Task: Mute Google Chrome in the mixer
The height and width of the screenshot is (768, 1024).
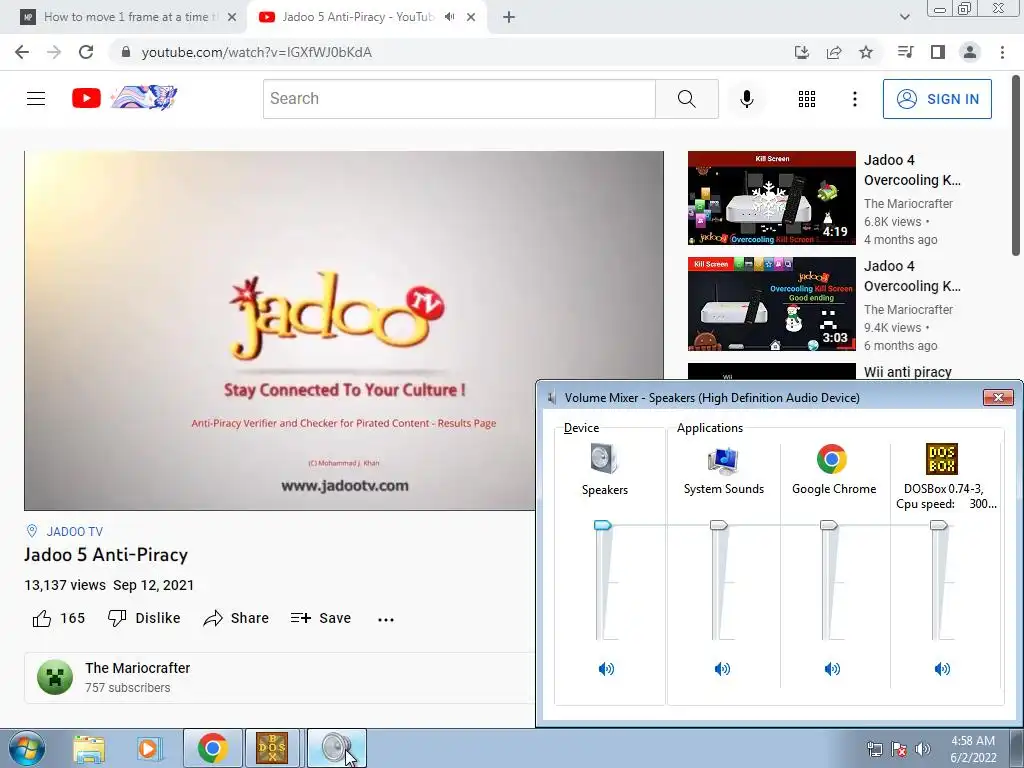Action: point(832,669)
